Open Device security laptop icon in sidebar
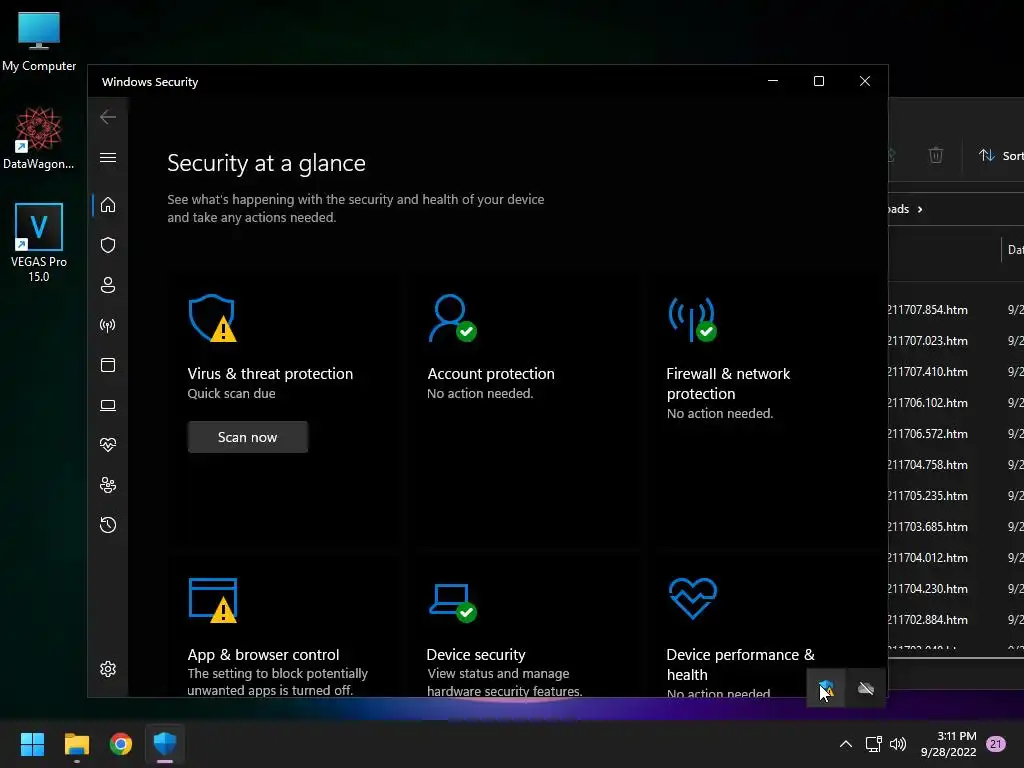Viewport: 1024px width, 768px height. point(108,406)
